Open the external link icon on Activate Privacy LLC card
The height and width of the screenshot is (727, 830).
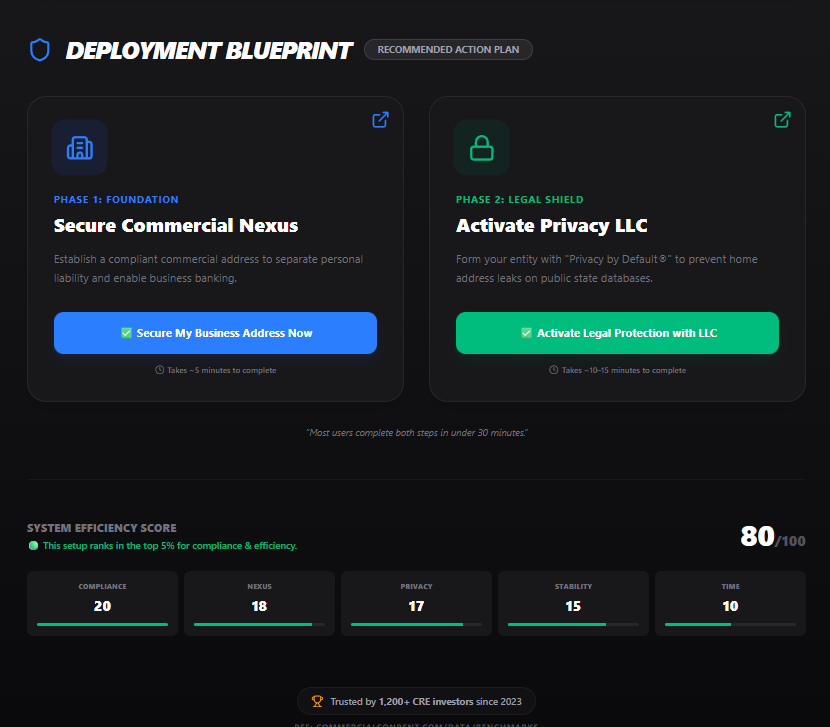click(782, 119)
